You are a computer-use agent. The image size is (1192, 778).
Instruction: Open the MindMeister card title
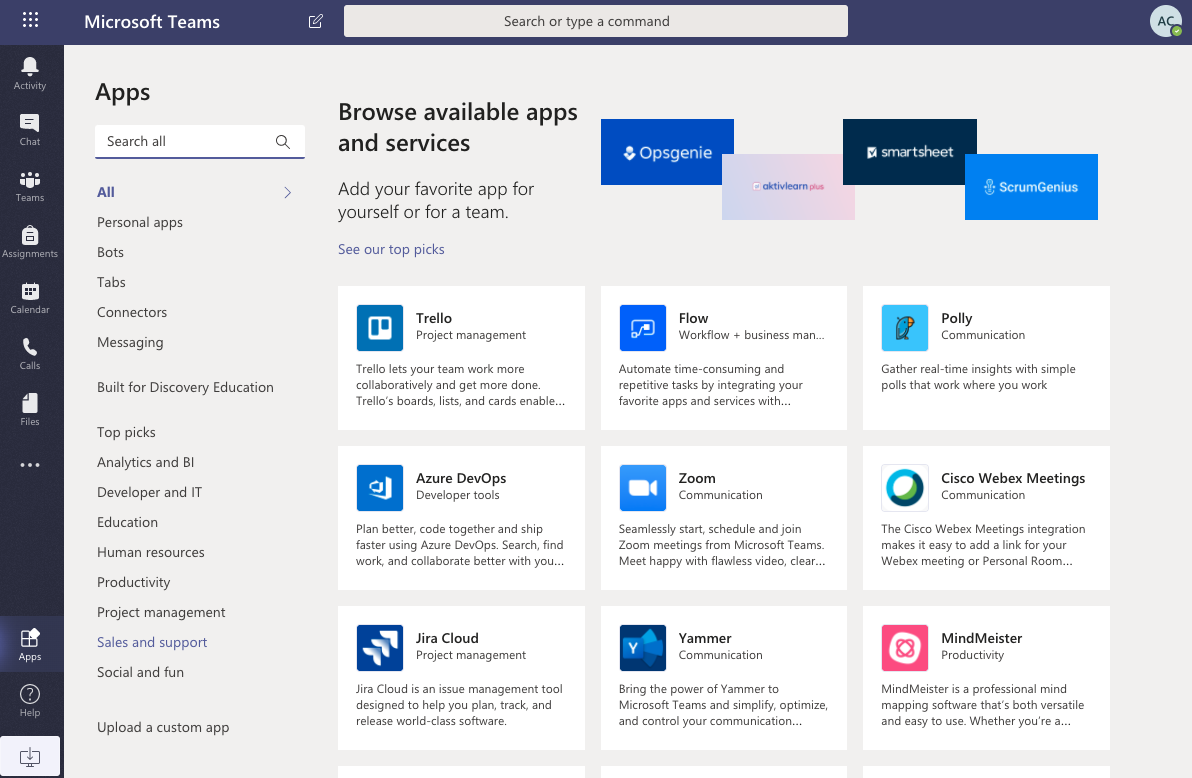[x=981, y=638]
